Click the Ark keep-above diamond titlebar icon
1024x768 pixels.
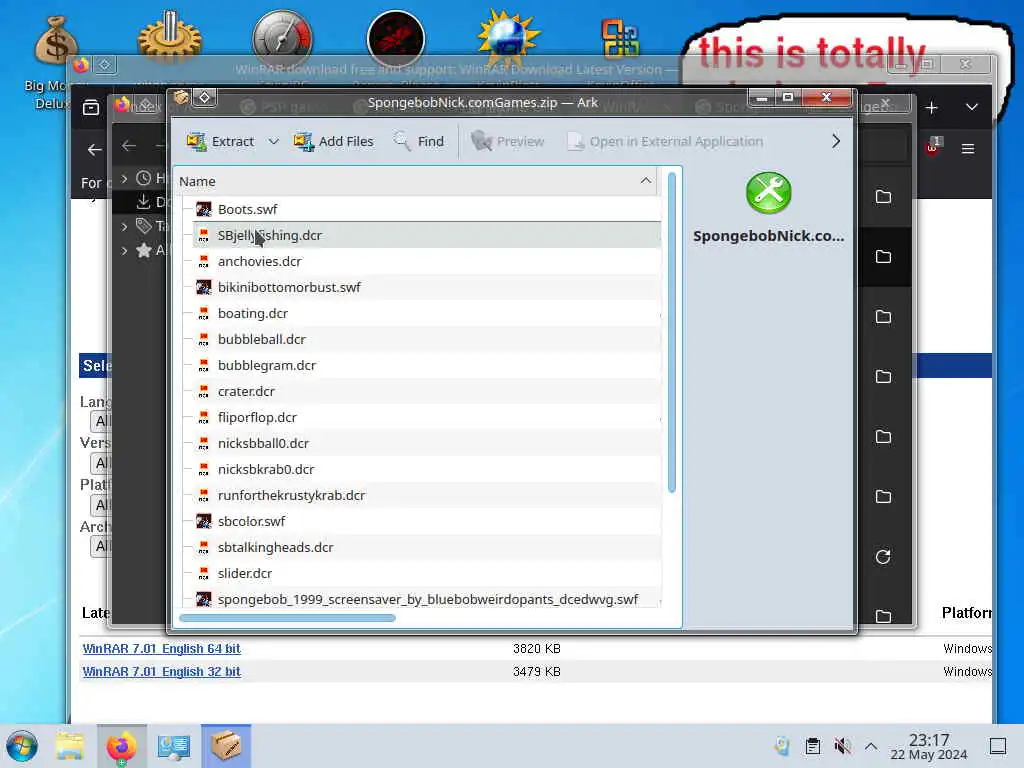click(x=205, y=98)
